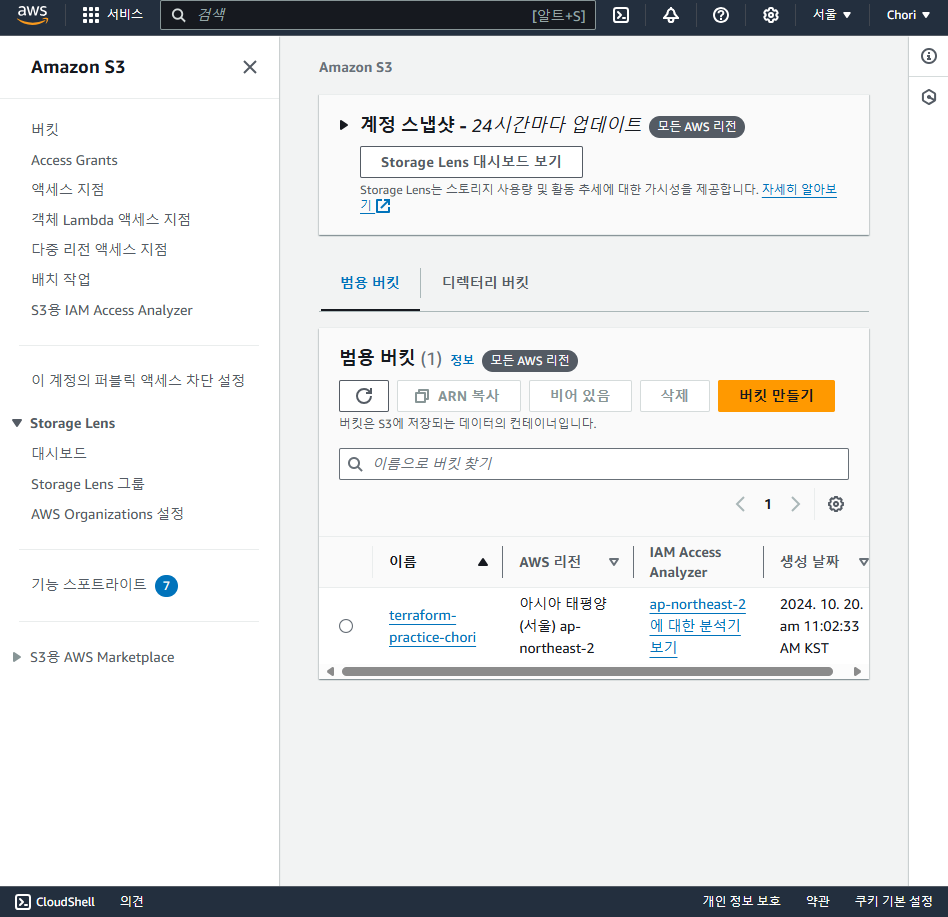948x917 pixels.
Task: Open the 서울 region dropdown
Action: click(831, 15)
